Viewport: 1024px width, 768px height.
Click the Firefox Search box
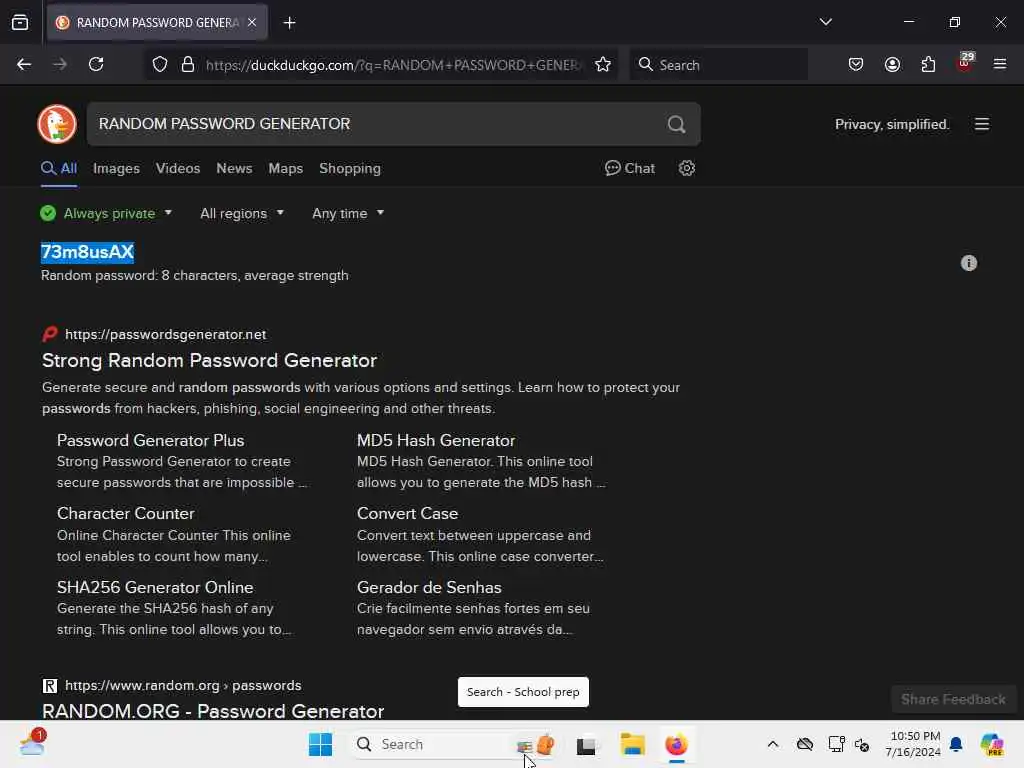click(718, 65)
